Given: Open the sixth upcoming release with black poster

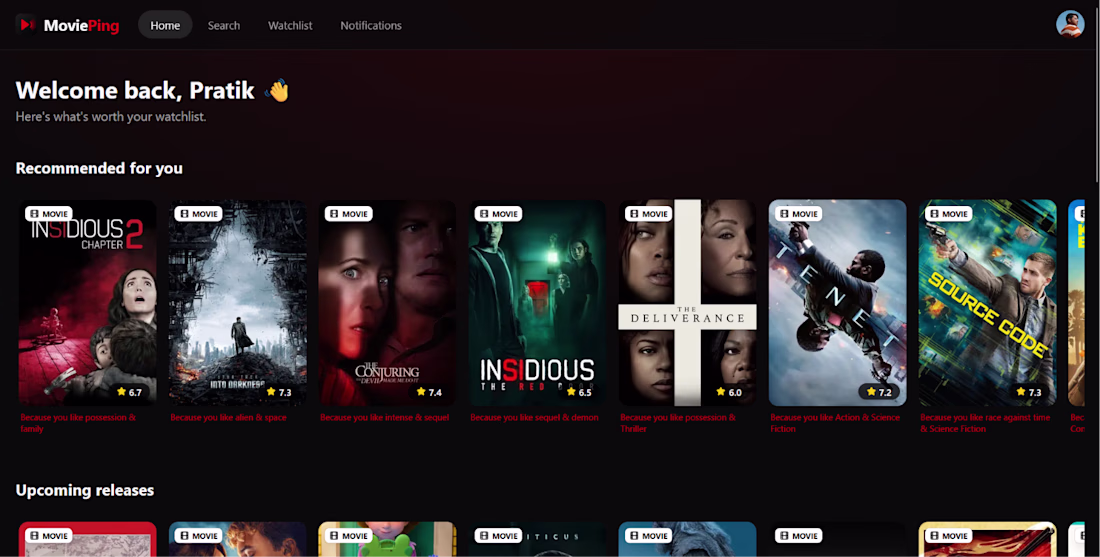Looking at the screenshot, I should (x=838, y=539).
